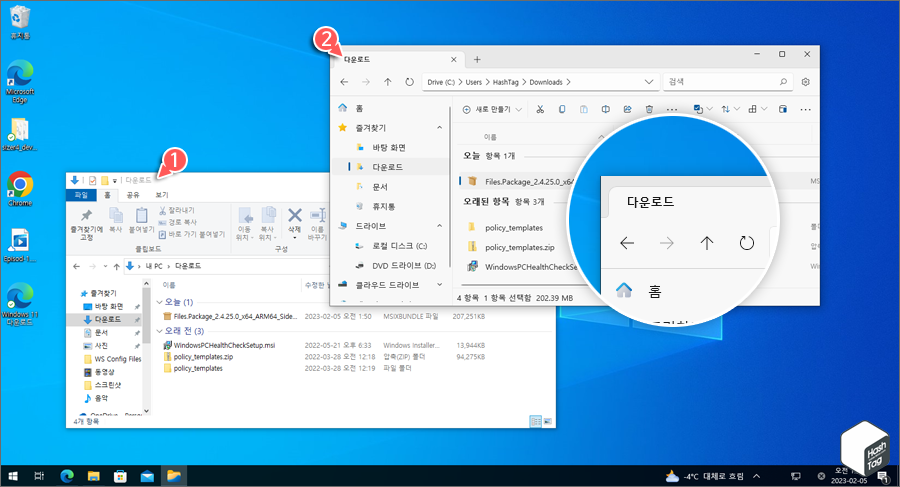This screenshot has width=900, height=487.
Task: Open the Customize Quick Access Toolbar dropdown
Action: (x=114, y=180)
